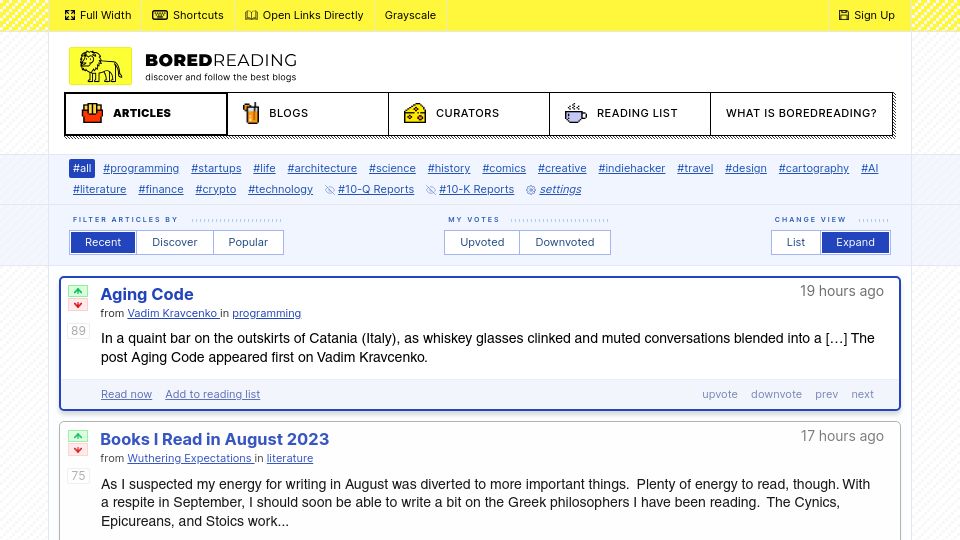Image resolution: width=960 pixels, height=540 pixels.
Task: Open tag settings link
Action: (560, 190)
